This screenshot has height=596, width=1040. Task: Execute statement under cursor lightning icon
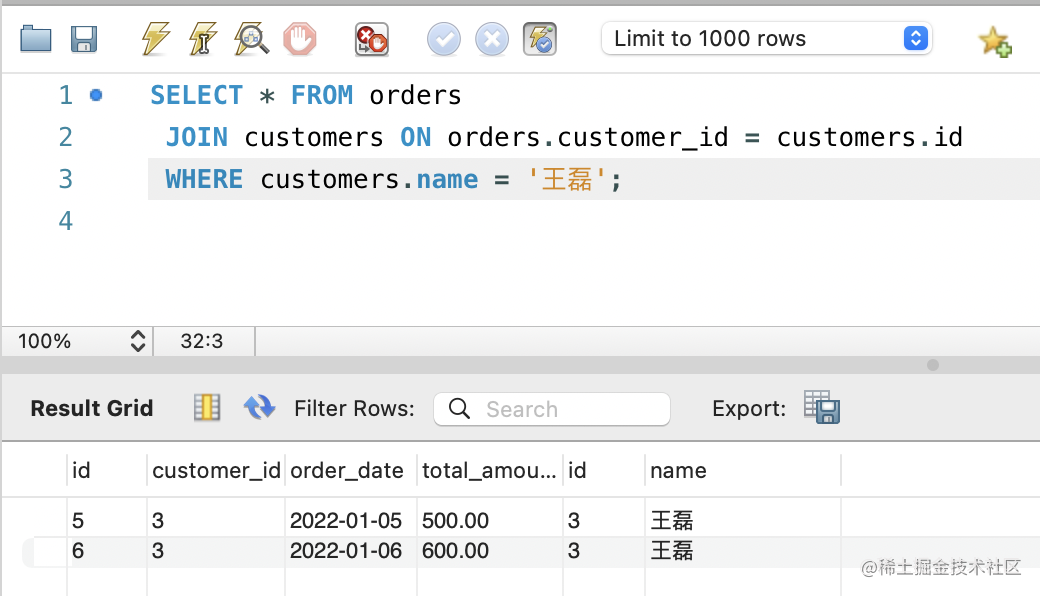(x=203, y=38)
